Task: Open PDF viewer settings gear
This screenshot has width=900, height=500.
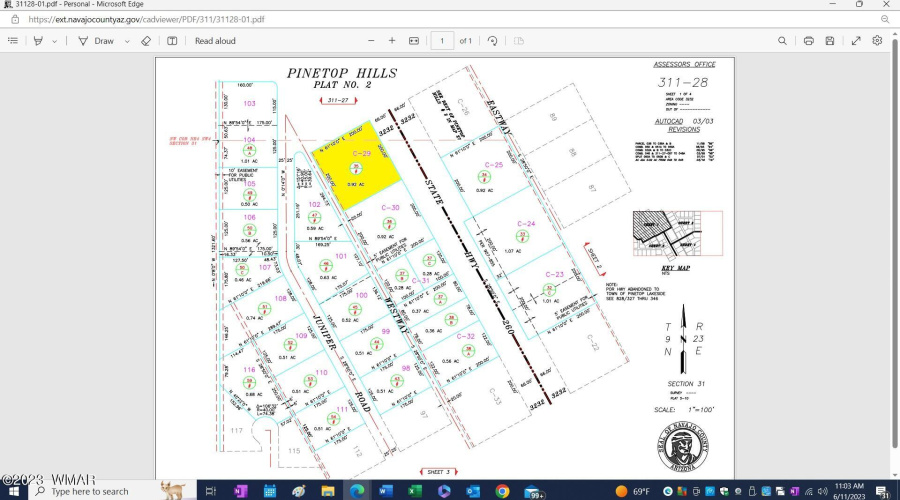Action: pos(877,41)
